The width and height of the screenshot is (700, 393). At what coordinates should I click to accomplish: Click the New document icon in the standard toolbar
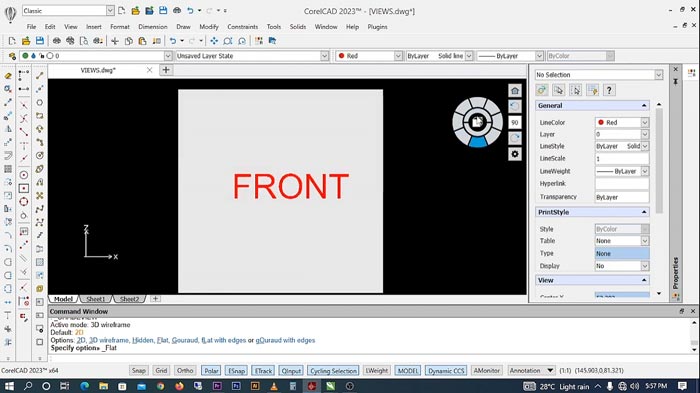(x=12, y=41)
